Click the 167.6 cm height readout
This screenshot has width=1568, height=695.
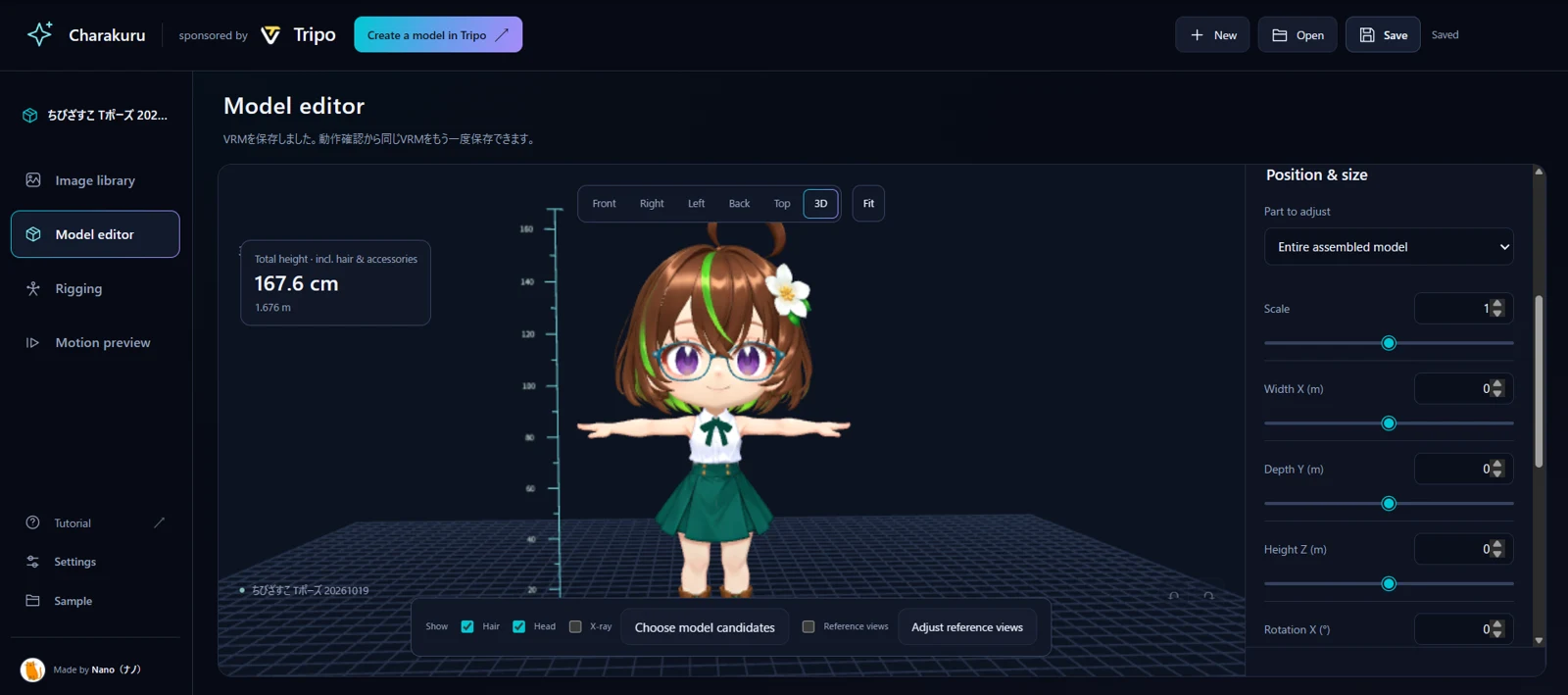[x=296, y=283]
